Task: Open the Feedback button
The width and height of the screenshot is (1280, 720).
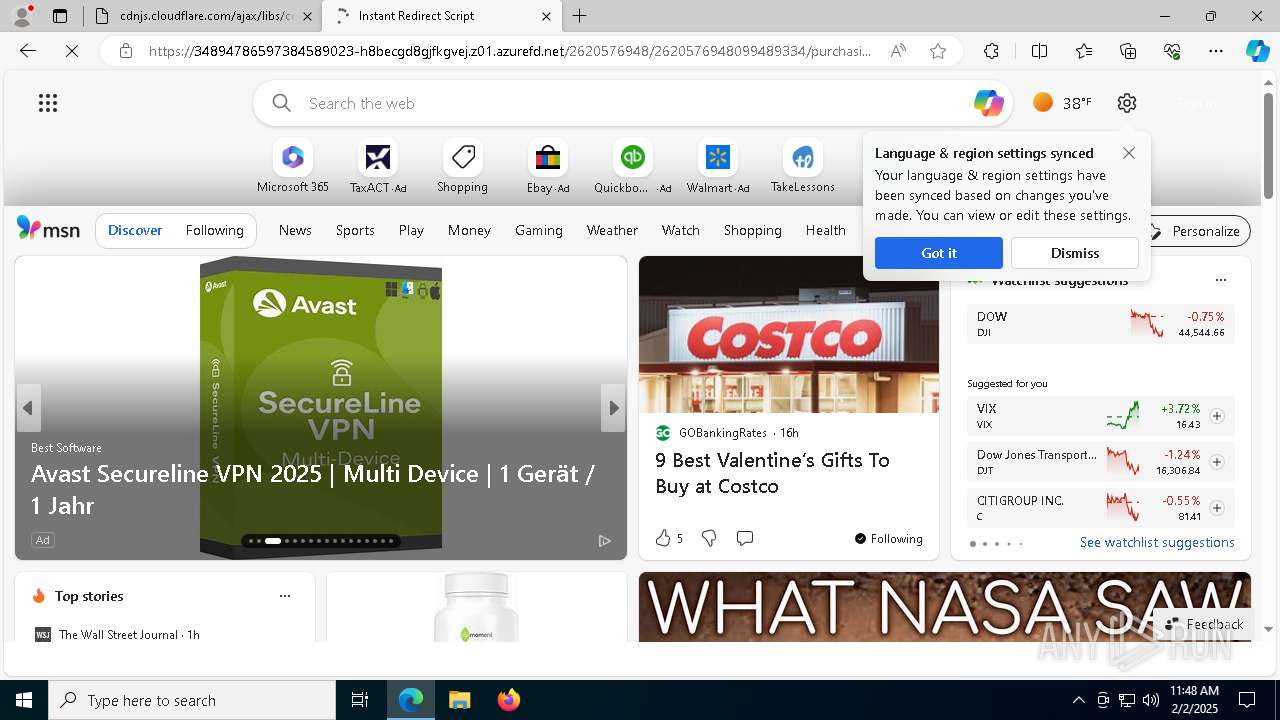Action: point(1204,624)
